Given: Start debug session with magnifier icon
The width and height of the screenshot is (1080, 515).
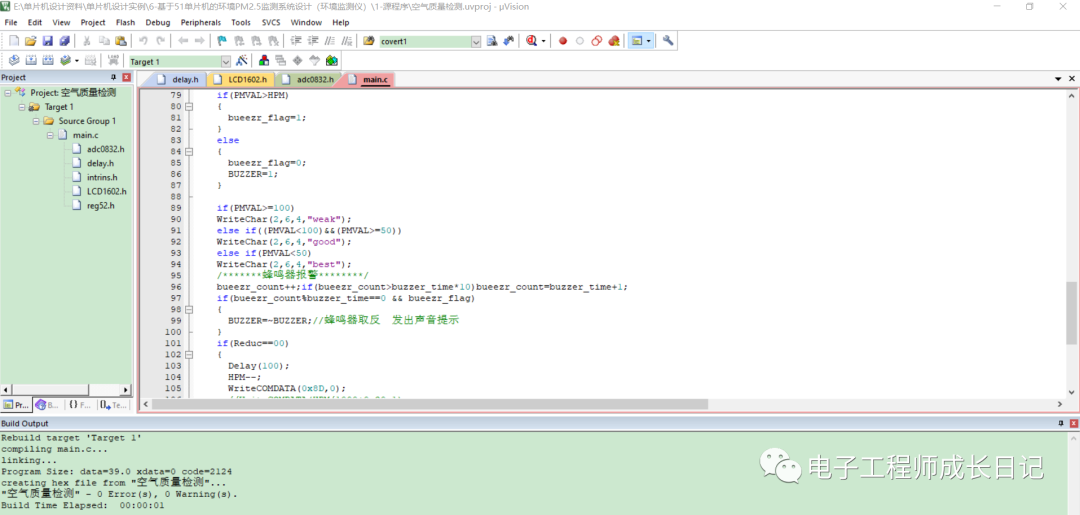Looking at the screenshot, I should 531,41.
